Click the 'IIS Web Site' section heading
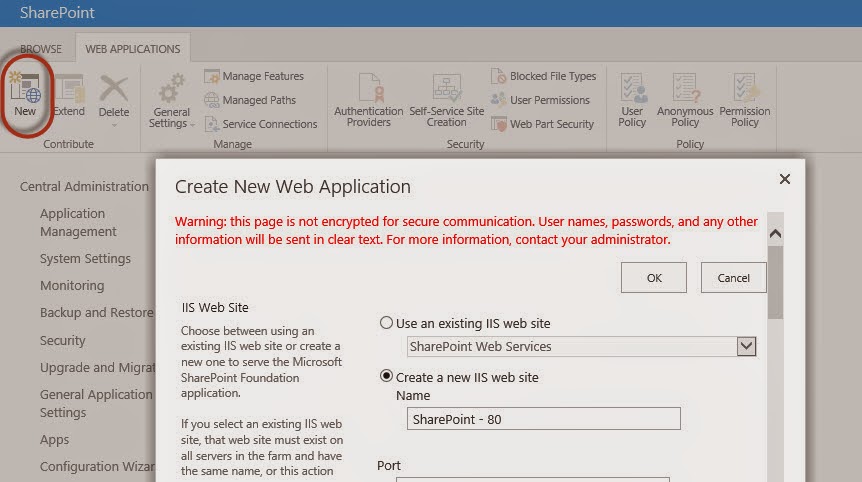Screen dimensions: 862x482 tap(215, 307)
